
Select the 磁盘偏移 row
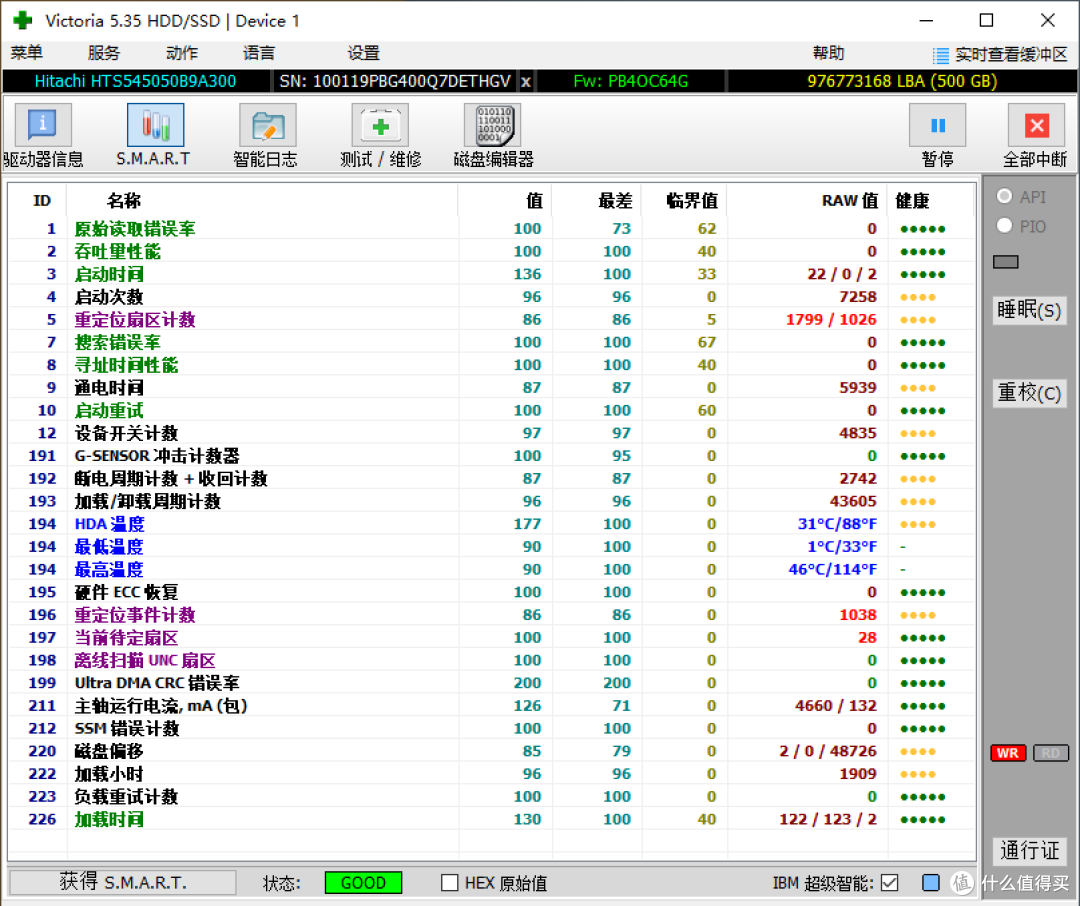[491, 752]
